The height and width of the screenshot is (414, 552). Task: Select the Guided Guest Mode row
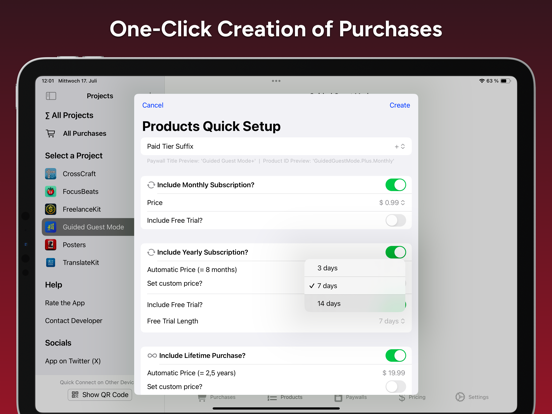88,227
